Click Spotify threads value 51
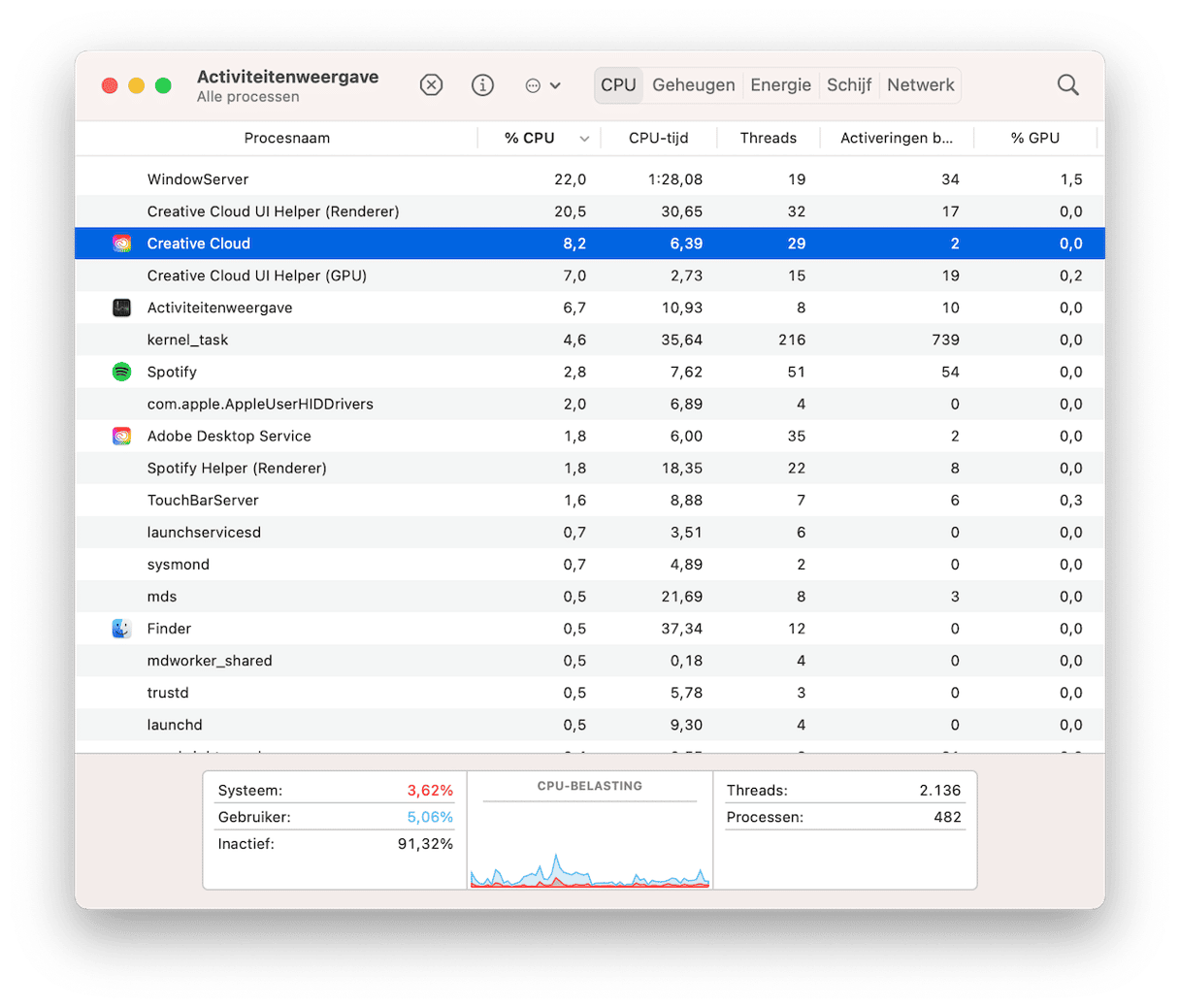 click(797, 372)
